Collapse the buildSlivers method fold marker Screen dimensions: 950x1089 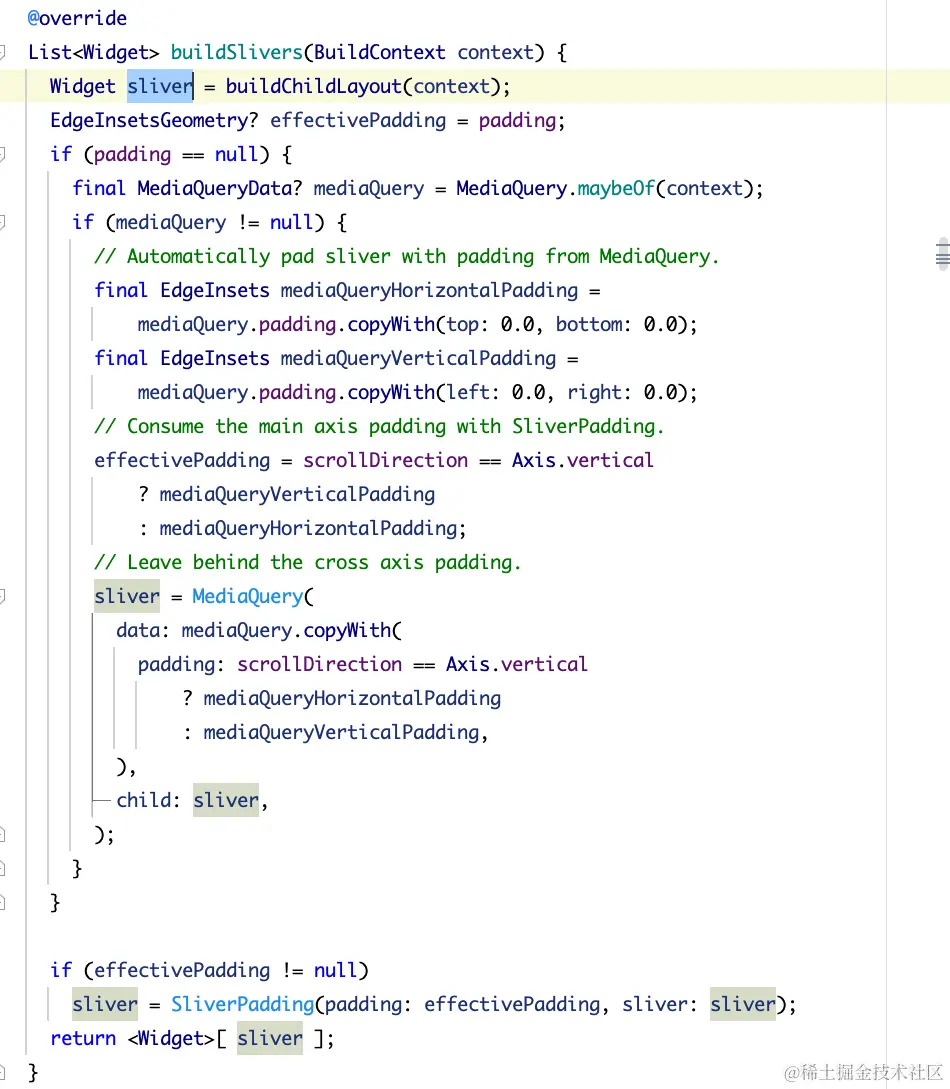pos(3,52)
